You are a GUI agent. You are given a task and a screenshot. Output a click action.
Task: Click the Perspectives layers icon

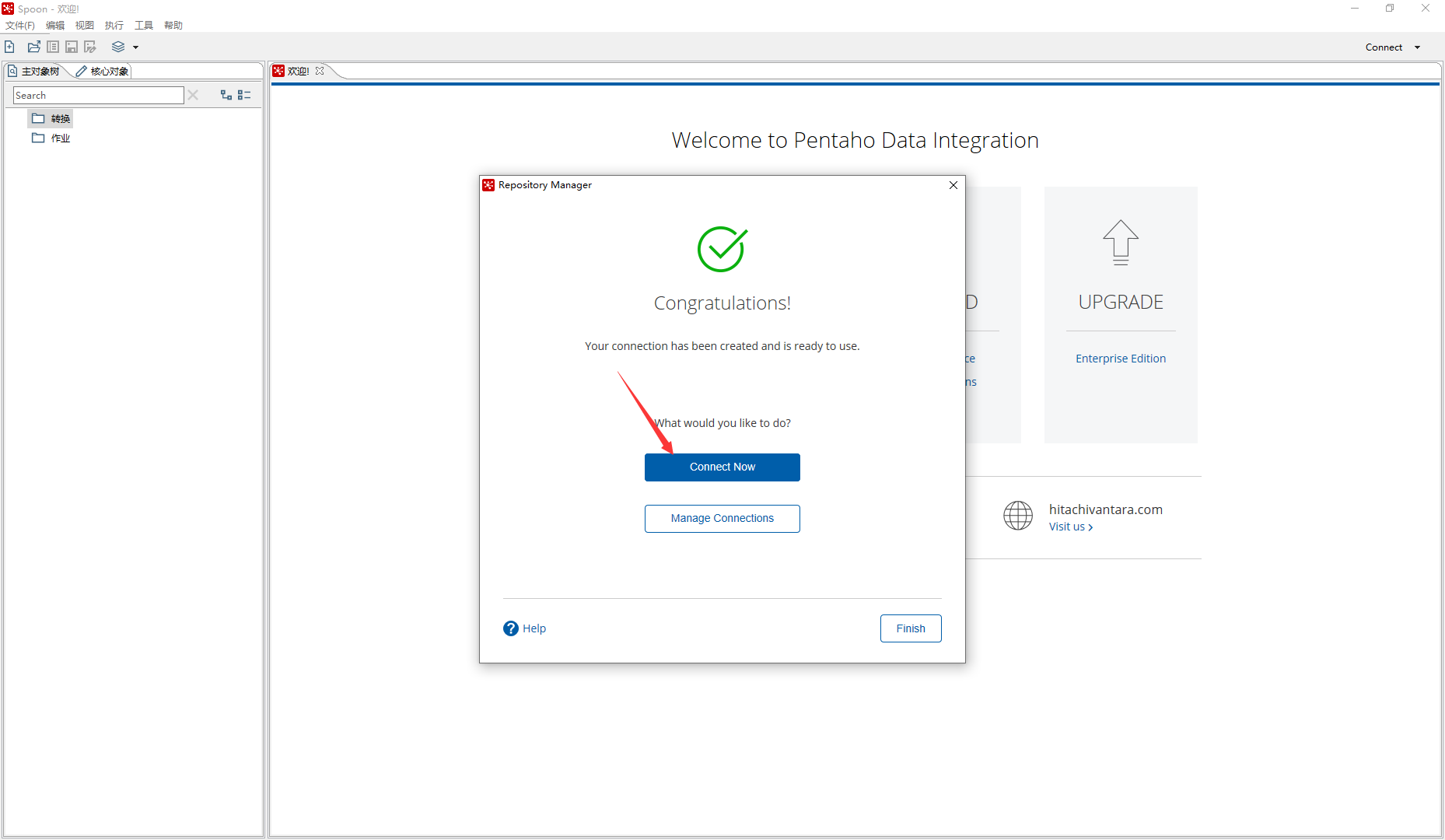coord(118,47)
